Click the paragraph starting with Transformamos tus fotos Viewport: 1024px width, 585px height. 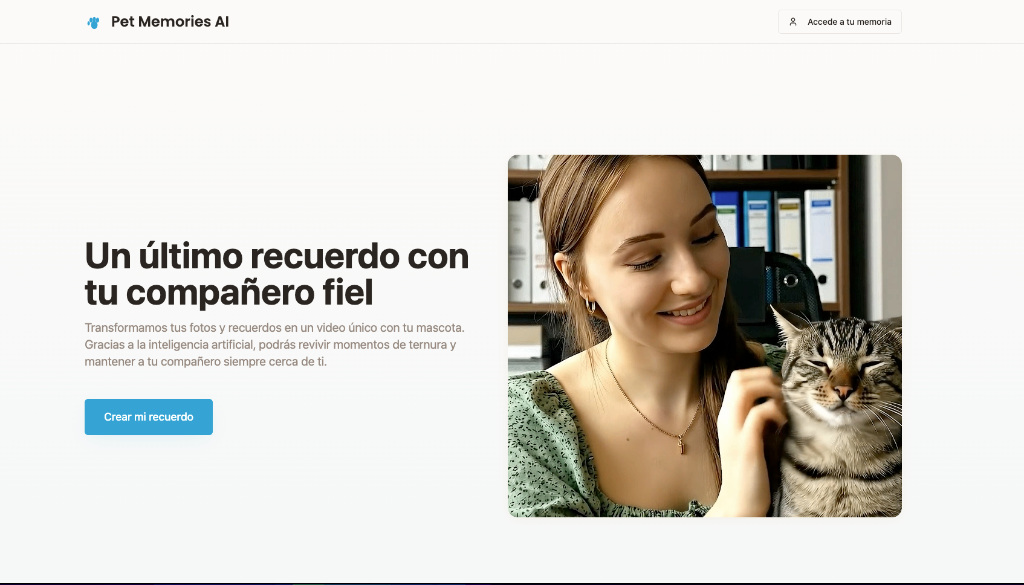click(x=274, y=328)
